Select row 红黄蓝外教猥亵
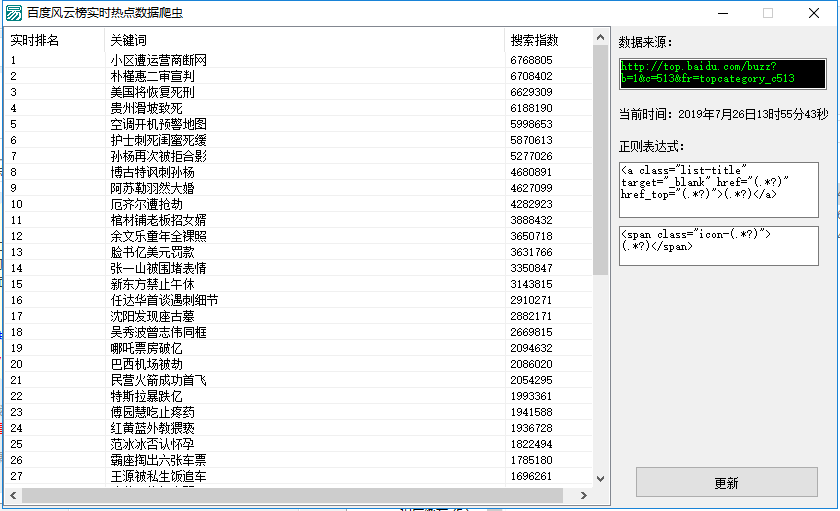Image resolution: width=840 pixels, height=511 pixels. click(298, 428)
